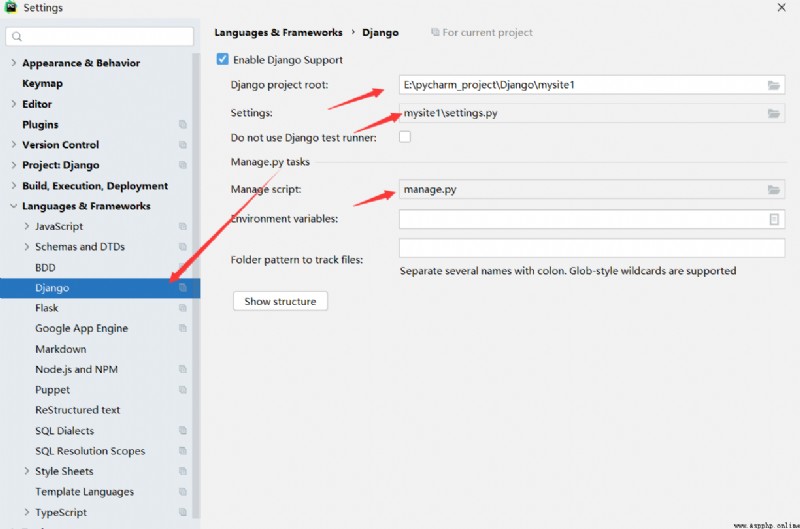This screenshot has height=529, width=800.
Task: Expand Project: Django section
Action: pyautogui.click(x=13, y=165)
